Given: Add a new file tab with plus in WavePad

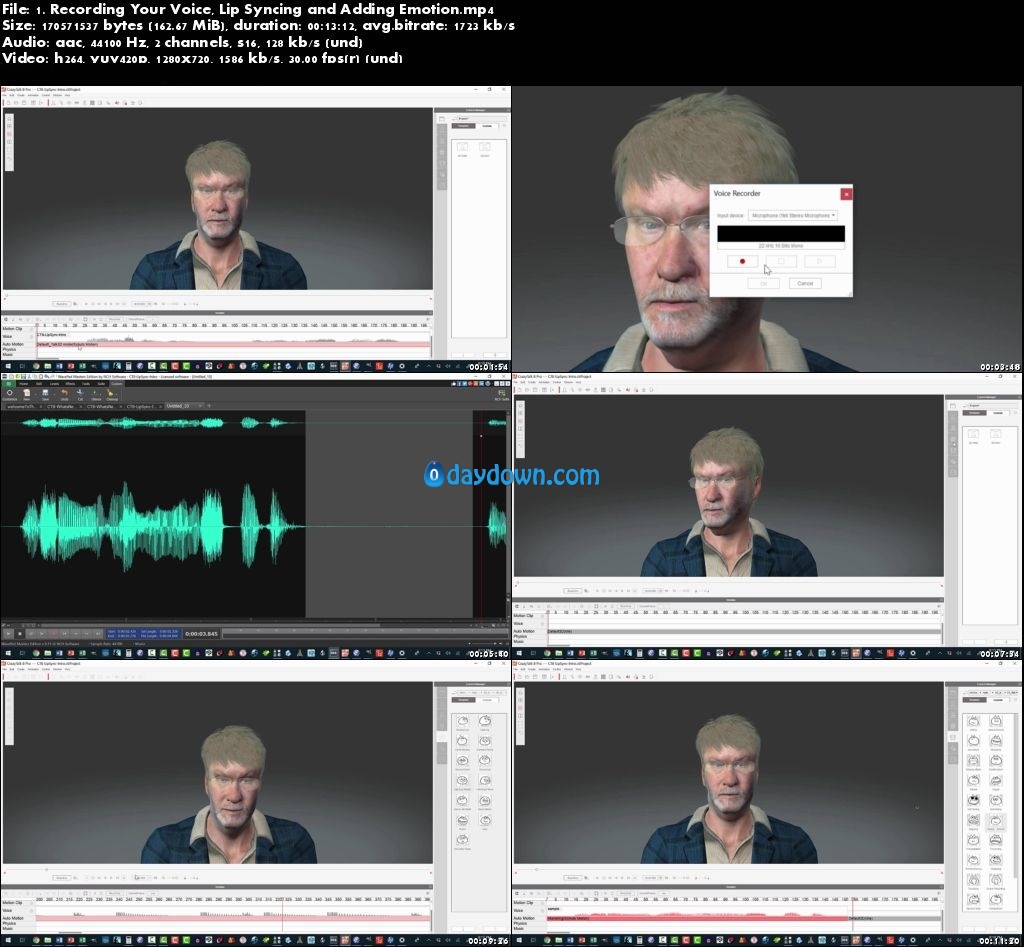Looking at the screenshot, I should tap(209, 406).
